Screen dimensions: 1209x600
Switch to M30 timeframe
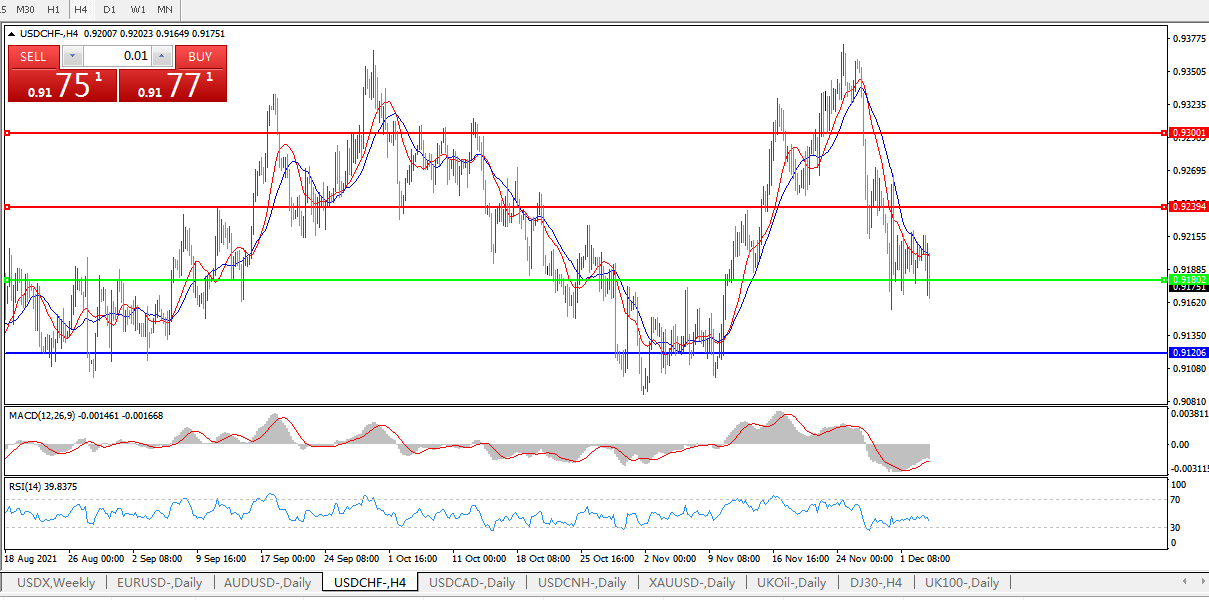[x=25, y=9]
